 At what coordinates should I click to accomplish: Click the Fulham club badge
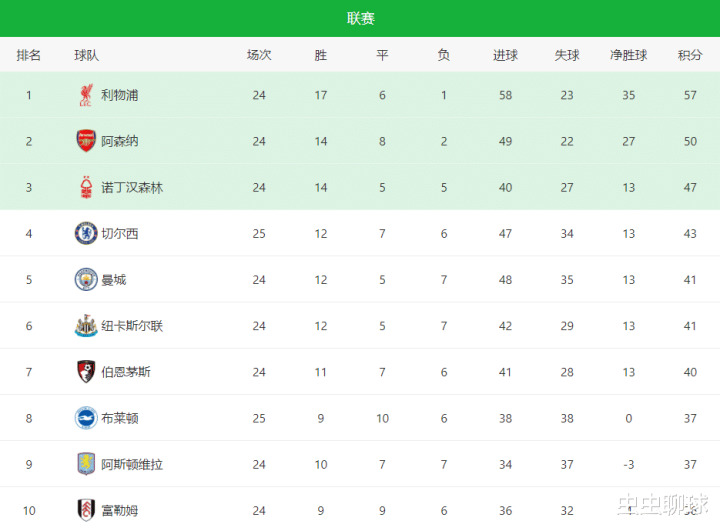(x=86, y=510)
